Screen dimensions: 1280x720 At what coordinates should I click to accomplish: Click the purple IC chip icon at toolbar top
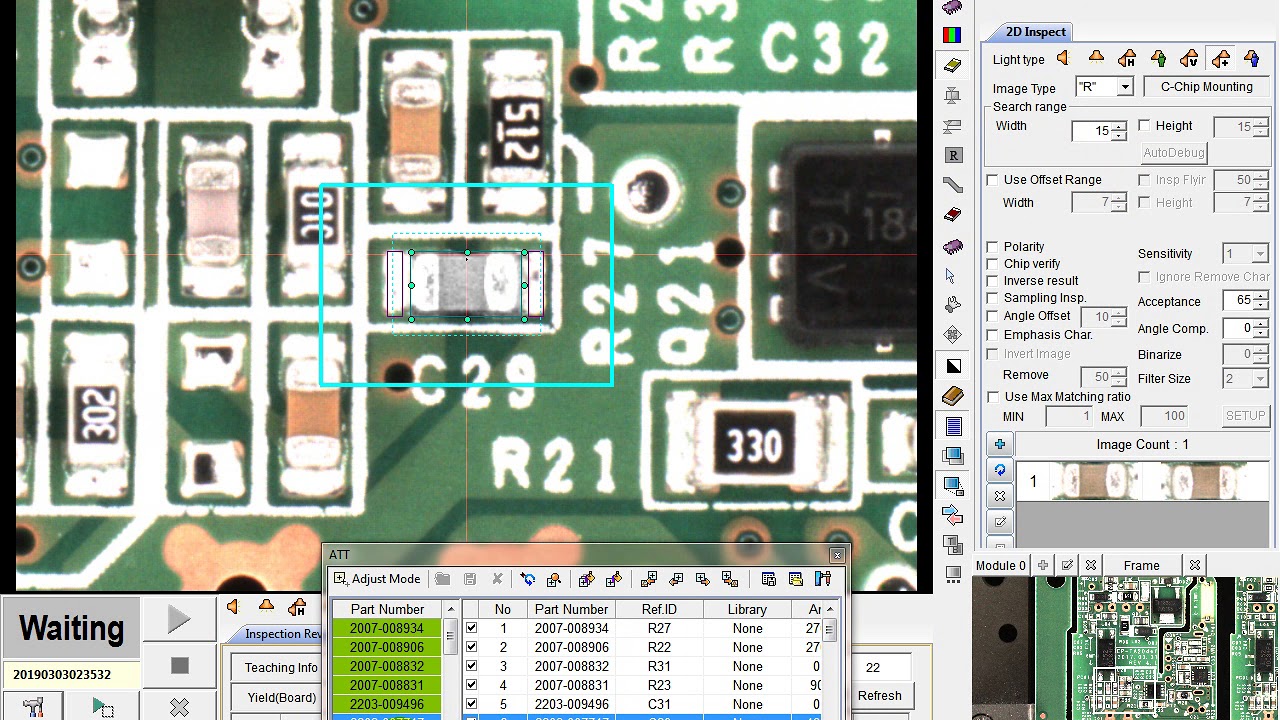coord(952,7)
